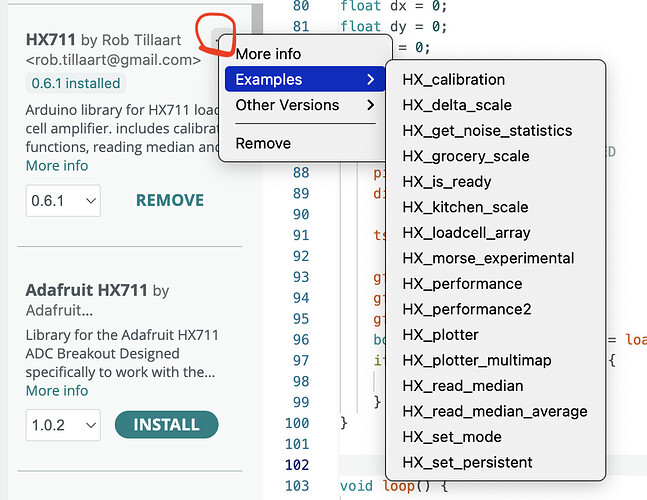Click the Other Versions arrow chevron
647x500 pixels.
(x=370, y=105)
